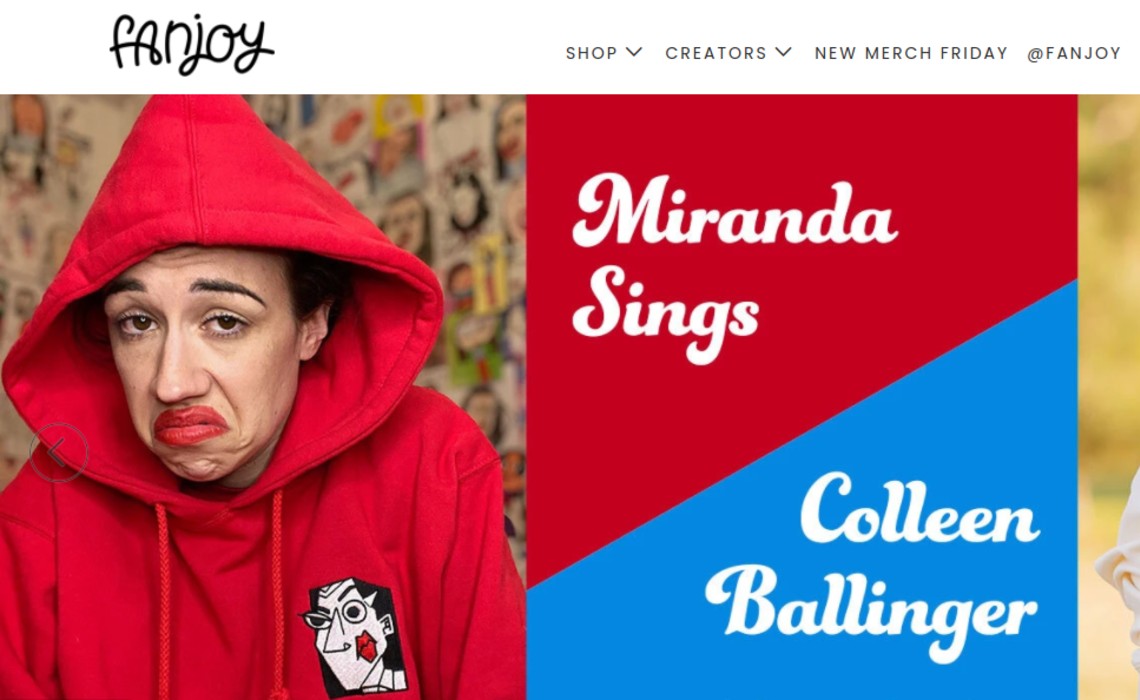Click the next slide preview at right edge
Image resolution: width=1140 pixels, height=700 pixels.
[1109, 397]
